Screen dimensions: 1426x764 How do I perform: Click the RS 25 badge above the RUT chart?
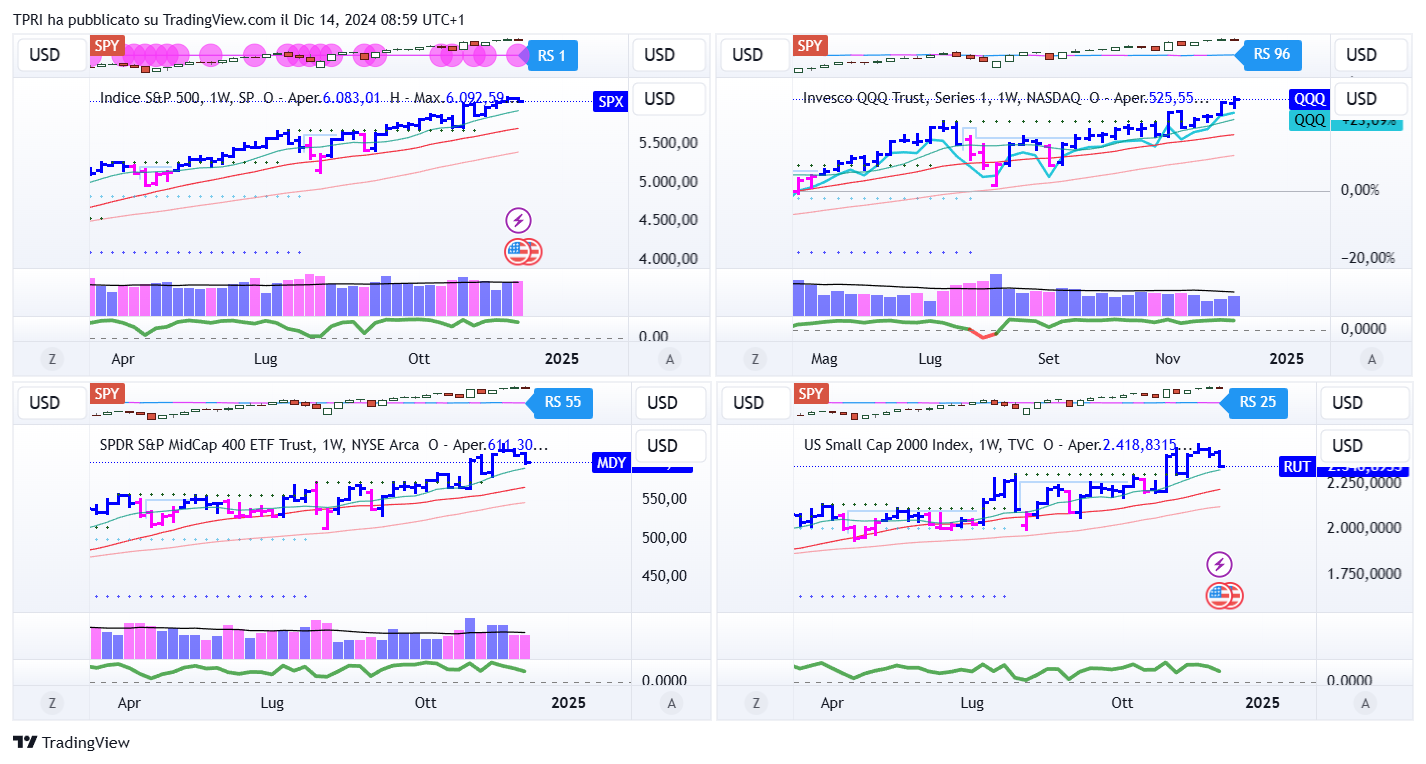1256,402
